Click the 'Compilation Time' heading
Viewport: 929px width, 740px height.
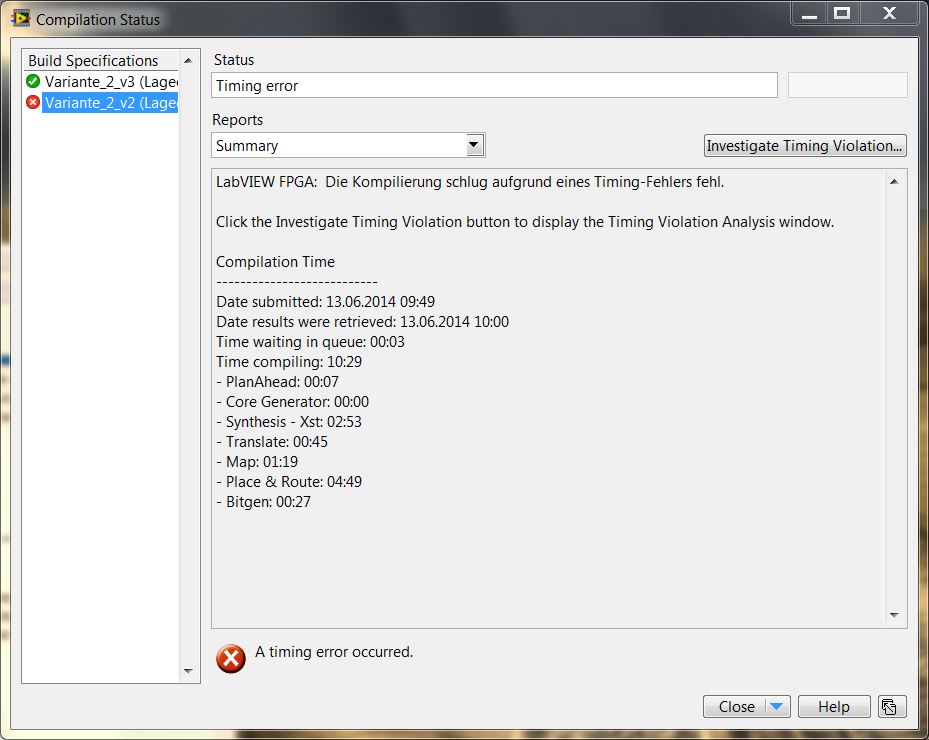click(275, 261)
